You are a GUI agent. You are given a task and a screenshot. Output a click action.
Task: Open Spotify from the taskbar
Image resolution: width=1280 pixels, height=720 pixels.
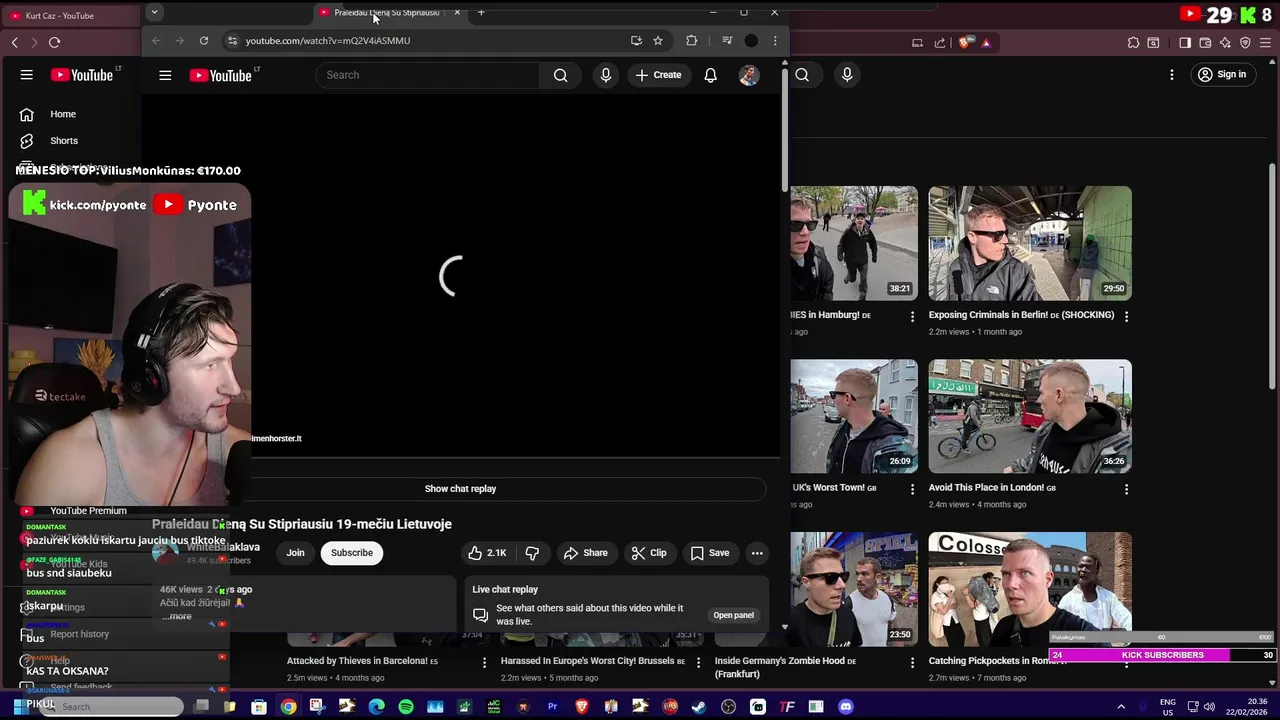406,707
